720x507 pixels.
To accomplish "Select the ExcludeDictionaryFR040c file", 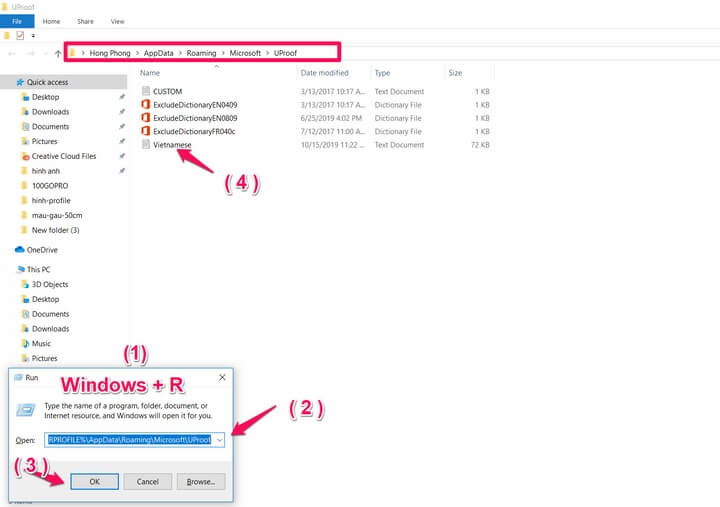I will 194,131.
